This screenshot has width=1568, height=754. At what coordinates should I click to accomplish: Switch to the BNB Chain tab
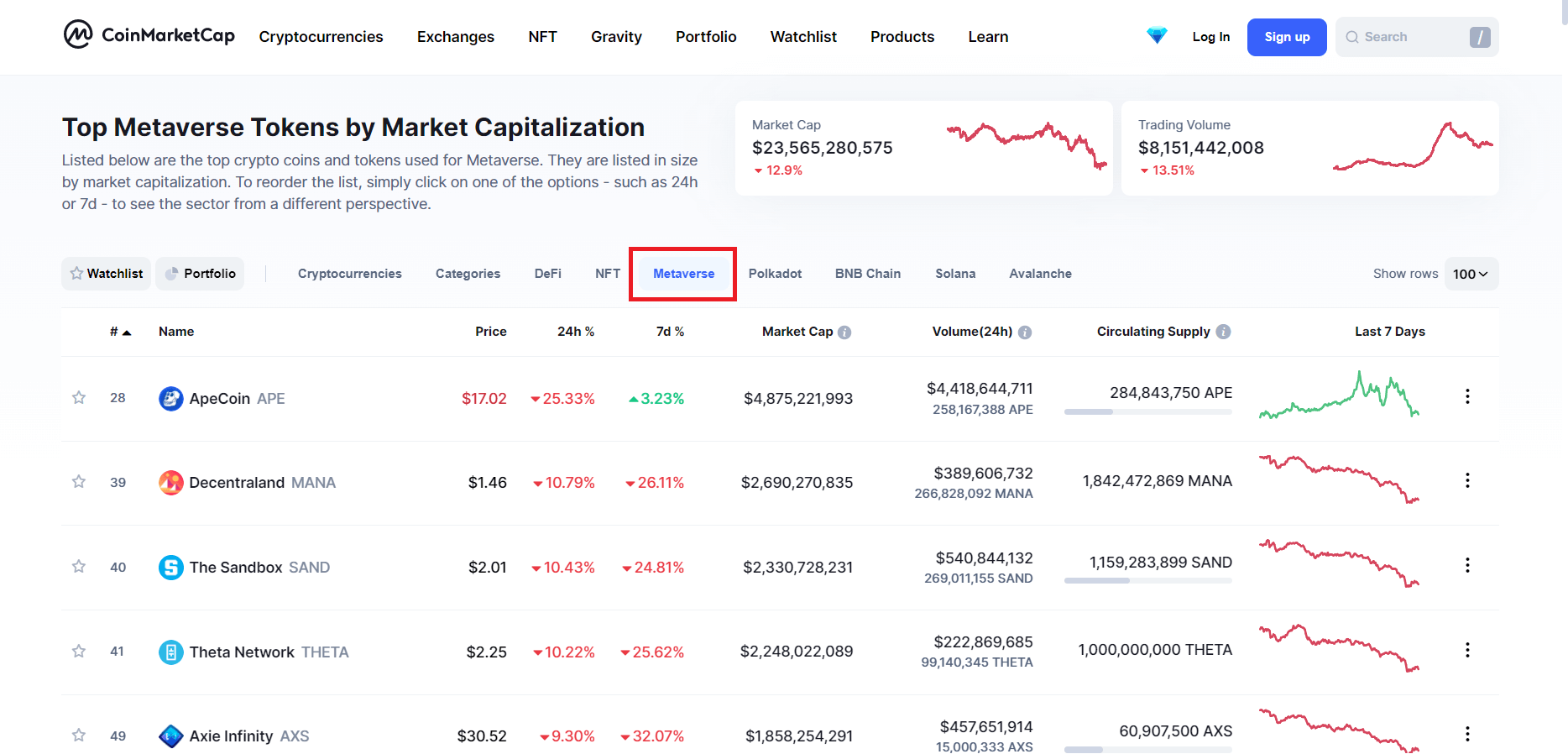(x=868, y=274)
